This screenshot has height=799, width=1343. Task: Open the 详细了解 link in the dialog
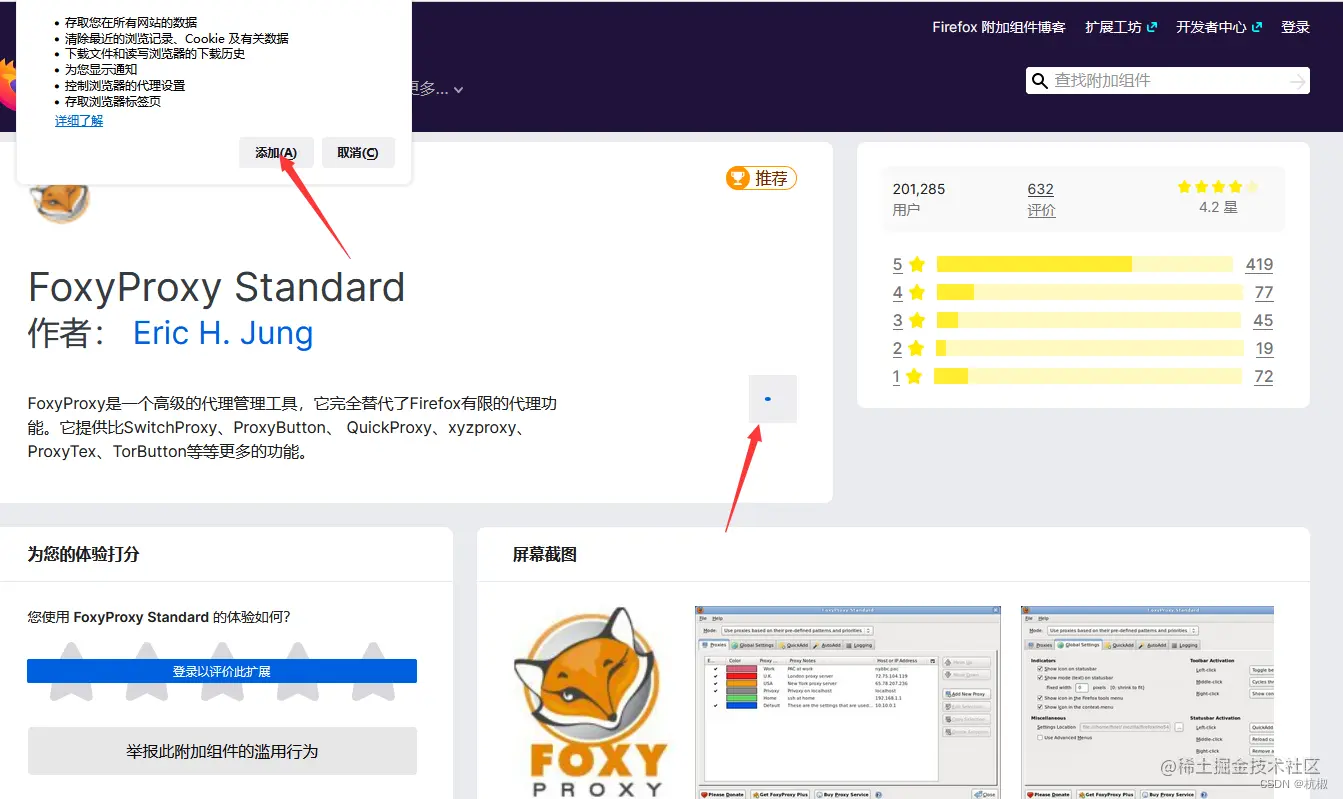(x=79, y=121)
